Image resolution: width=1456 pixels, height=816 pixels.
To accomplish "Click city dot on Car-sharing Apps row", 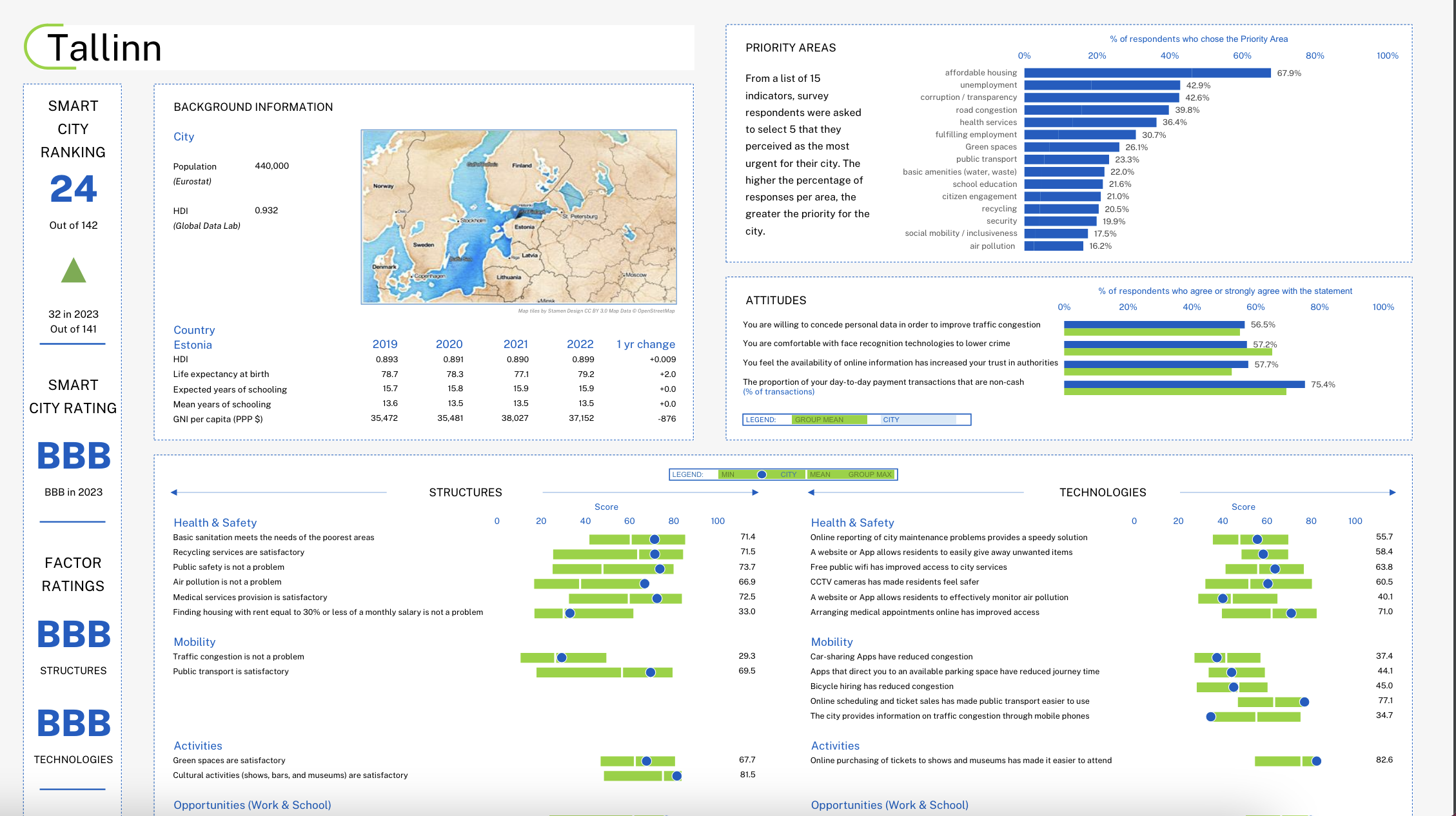I will [1217, 658].
